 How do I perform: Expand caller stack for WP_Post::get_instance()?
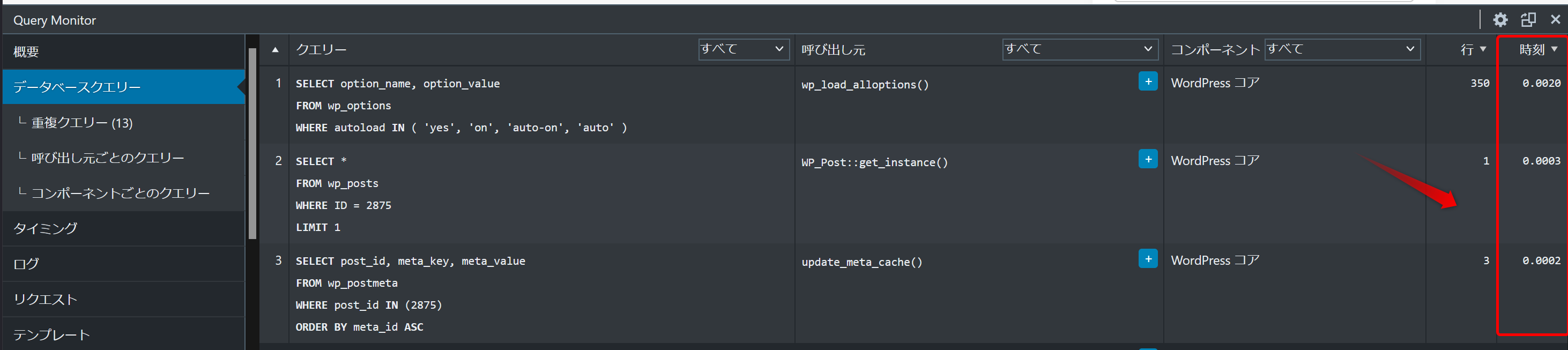1148,160
